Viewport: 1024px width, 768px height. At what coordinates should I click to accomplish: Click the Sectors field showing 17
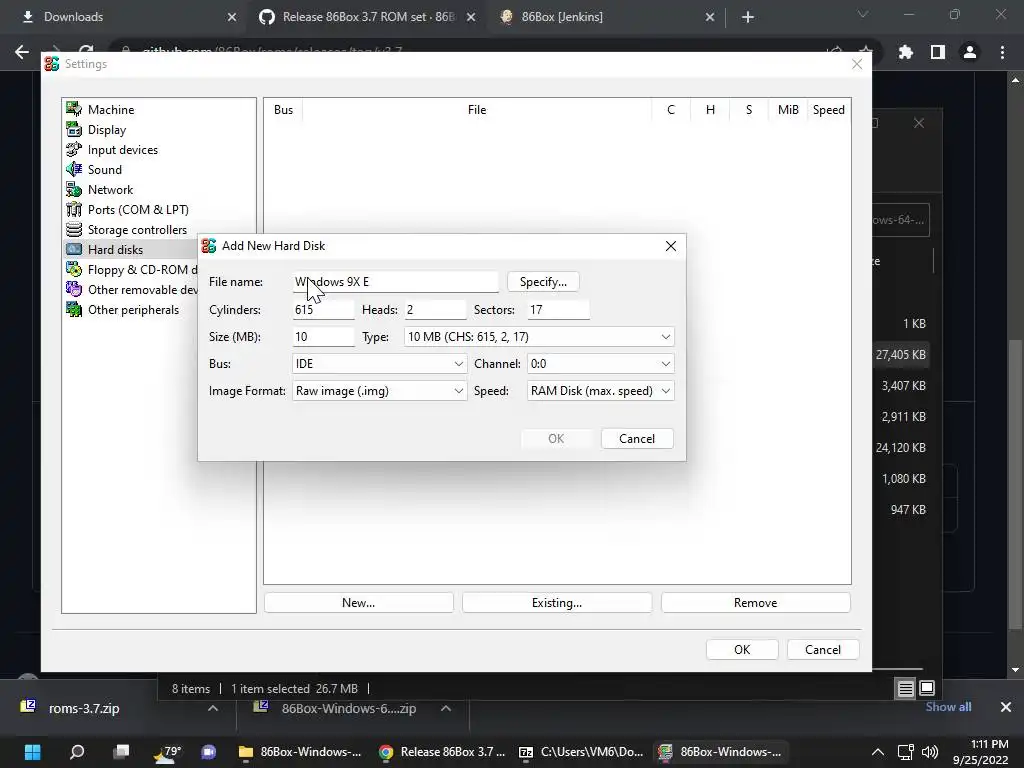tap(558, 310)
